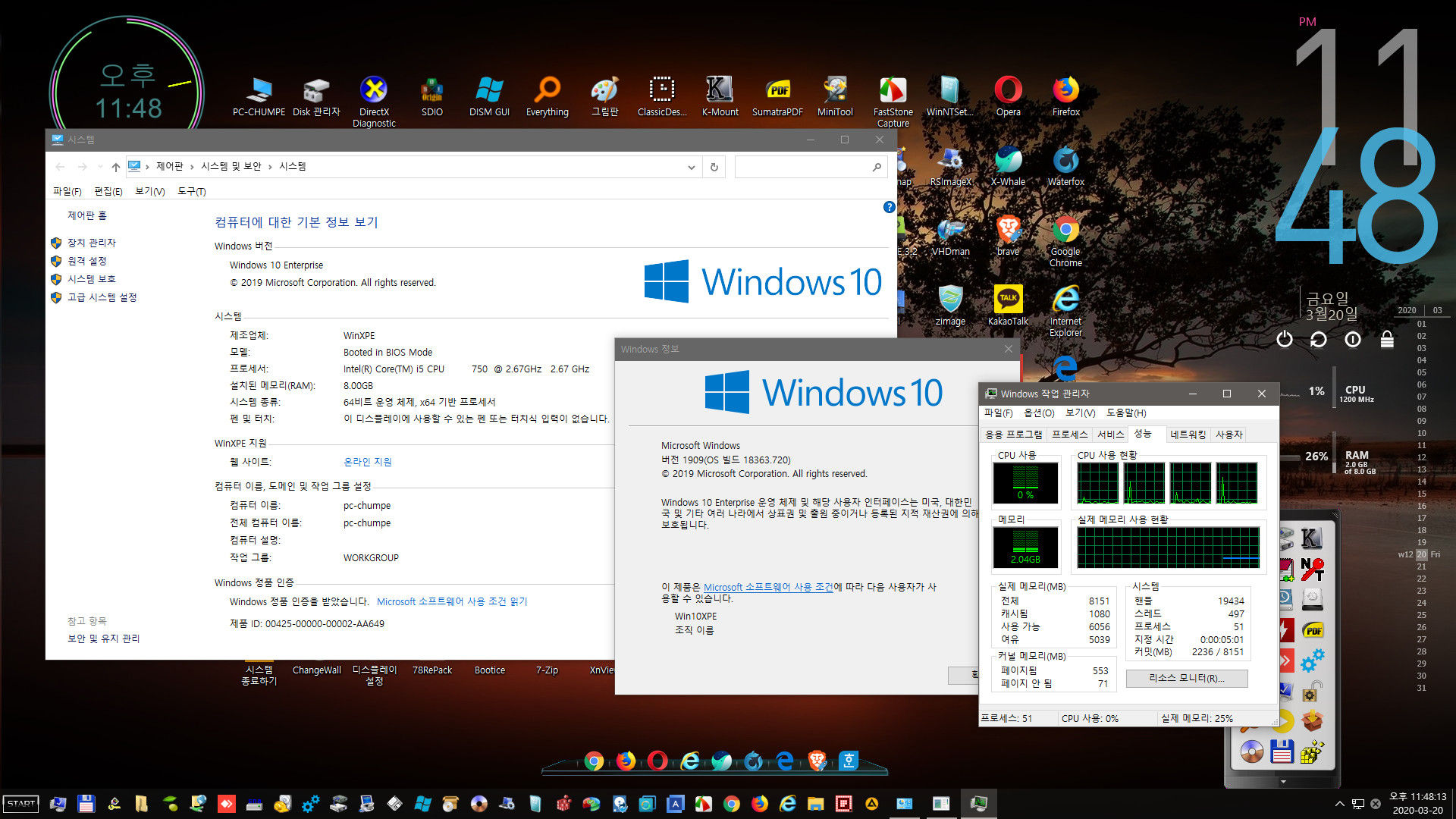Open Google Chrome desktop icon
Screen dimensions: 1456x819
[x=1065, y=241]
